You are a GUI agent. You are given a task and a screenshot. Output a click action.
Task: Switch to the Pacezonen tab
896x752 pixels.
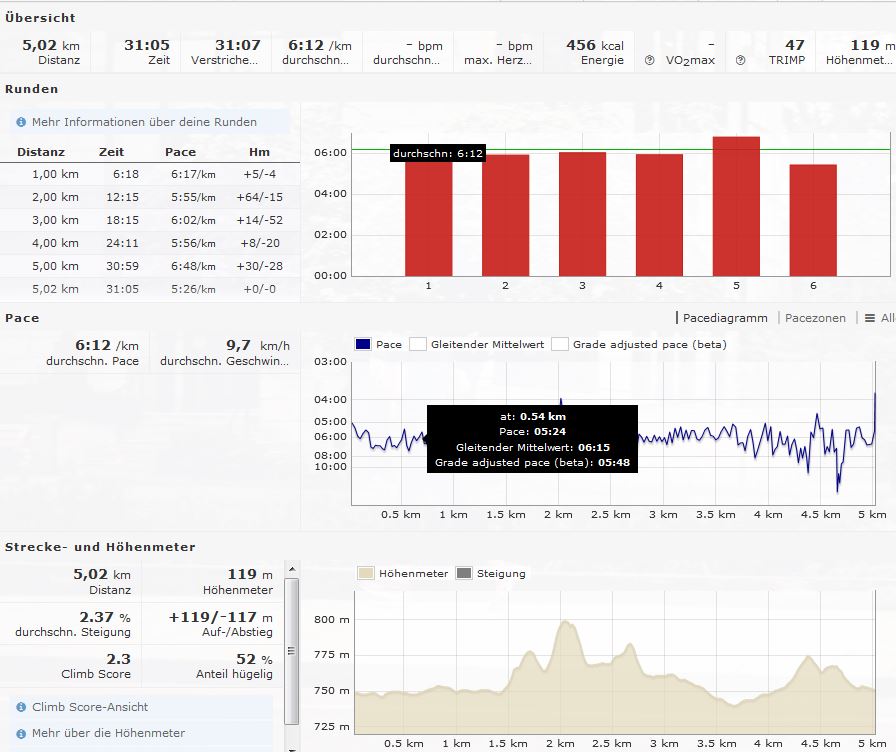(815, 318)
